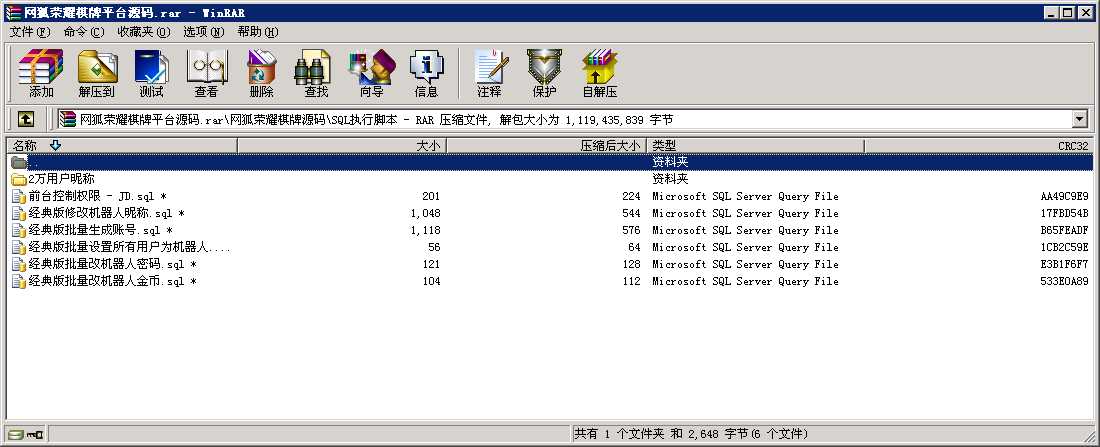Open the 向导 (Wizard) toolbar icon
Viewport: 1100px width, 447px height.
click(372, 73)
